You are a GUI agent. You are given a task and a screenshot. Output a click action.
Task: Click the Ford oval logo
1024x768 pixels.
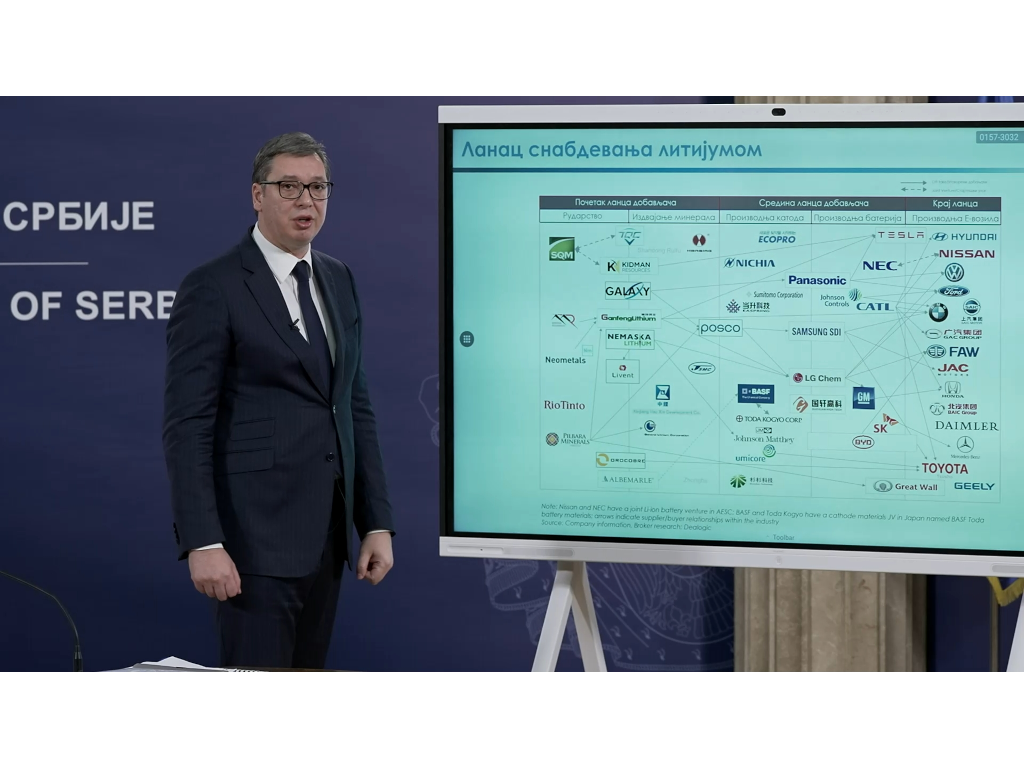[x=953, y=291]
